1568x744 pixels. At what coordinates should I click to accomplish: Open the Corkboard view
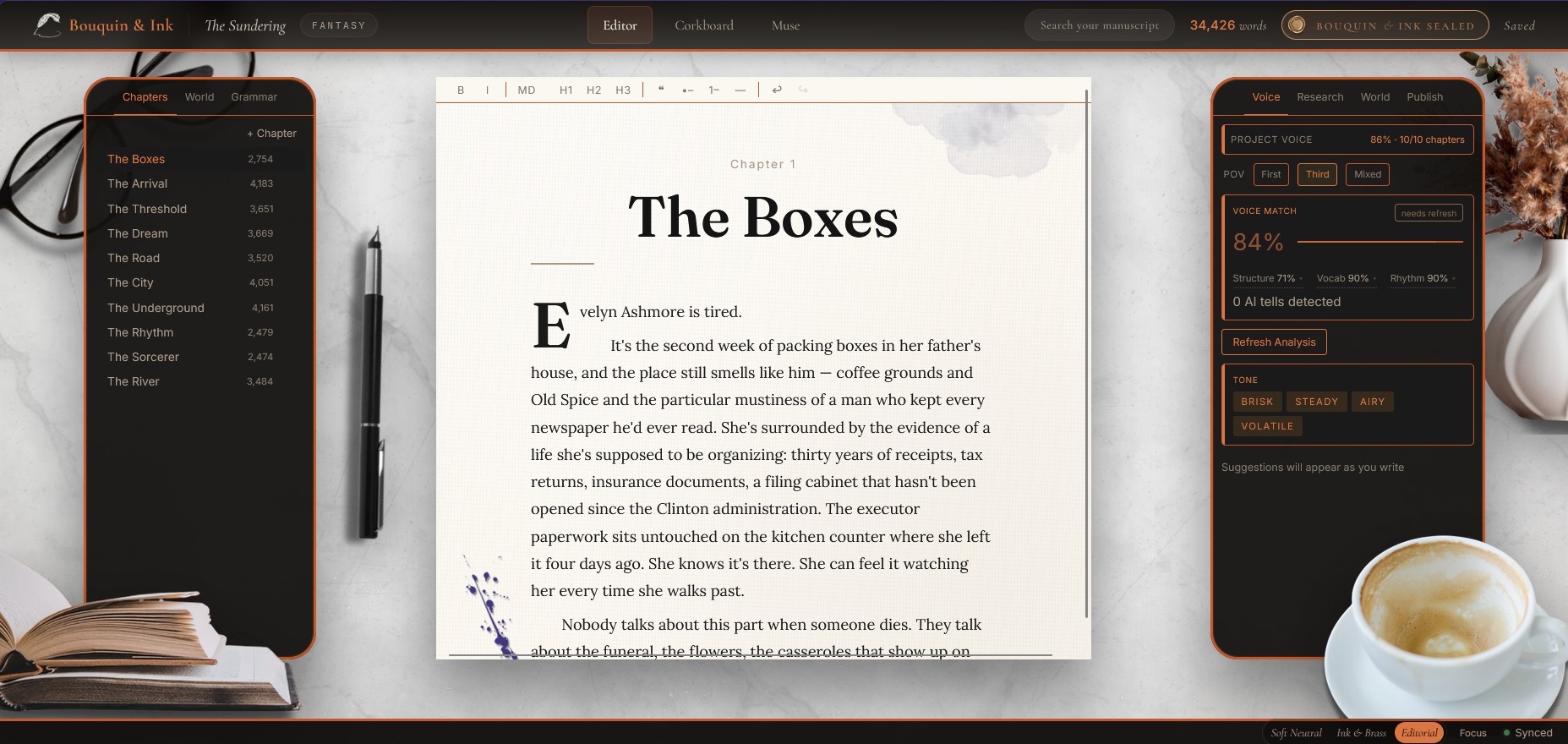[x=704, y=25]
